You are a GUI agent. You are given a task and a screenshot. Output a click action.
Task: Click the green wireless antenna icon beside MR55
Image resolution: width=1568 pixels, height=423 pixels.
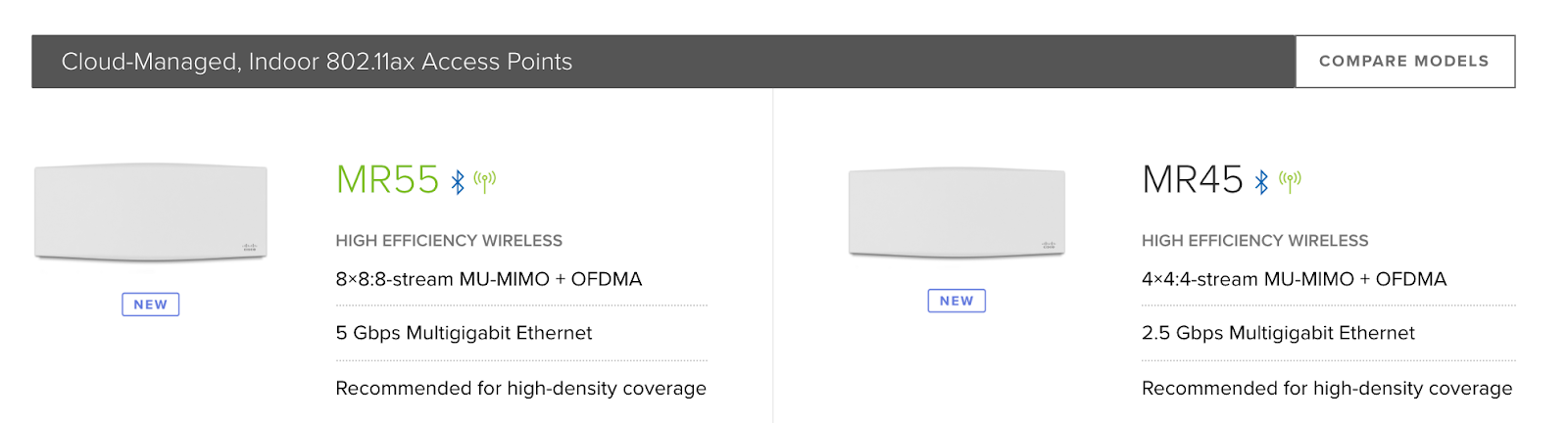click(x=484, y=181)
